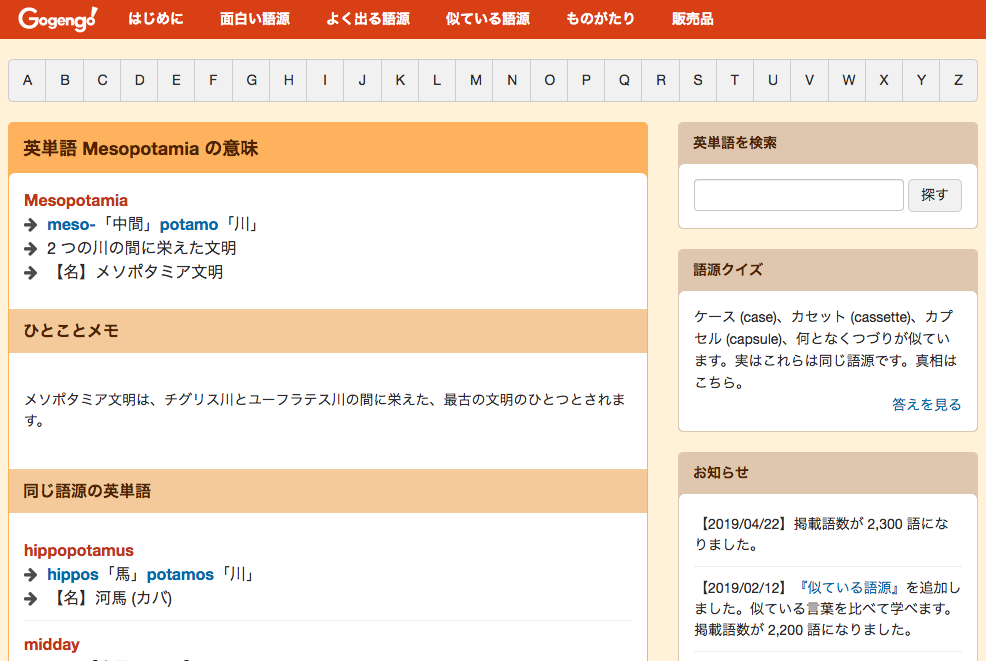Select the R alphabet button
Viewport: 986px width, 661px height.
(x=661, y=81)
